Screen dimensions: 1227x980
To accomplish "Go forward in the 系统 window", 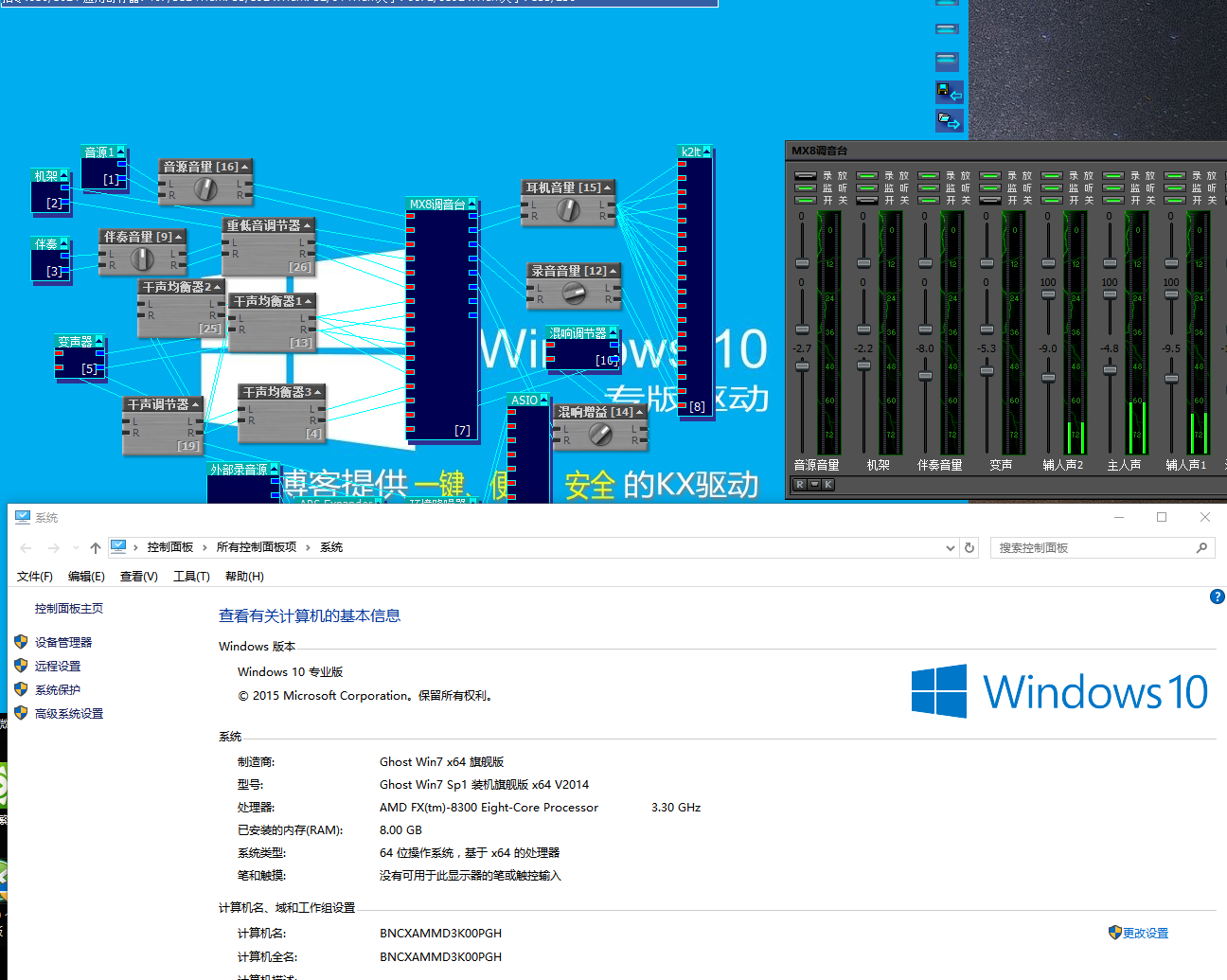I will point(54,548).
